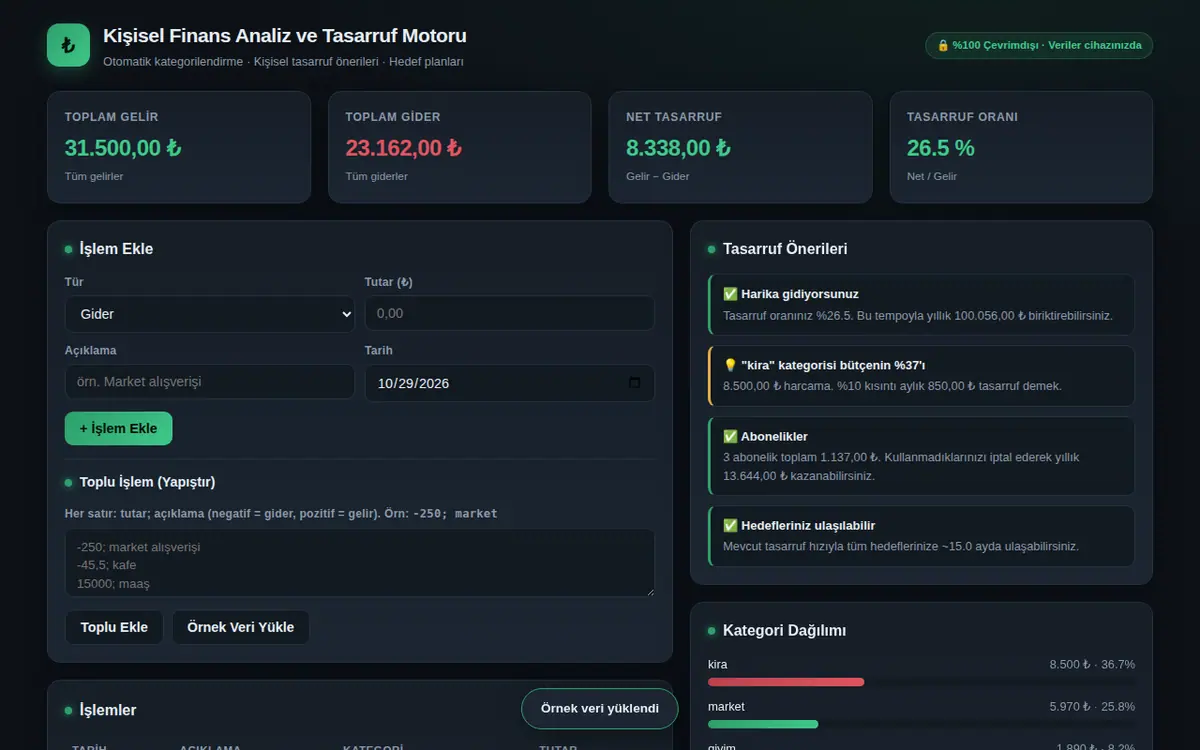Click the kira amount 8.500 ₺ · 36.7%
Screen dimensions: 1200x750
(x=1092, y=664)
